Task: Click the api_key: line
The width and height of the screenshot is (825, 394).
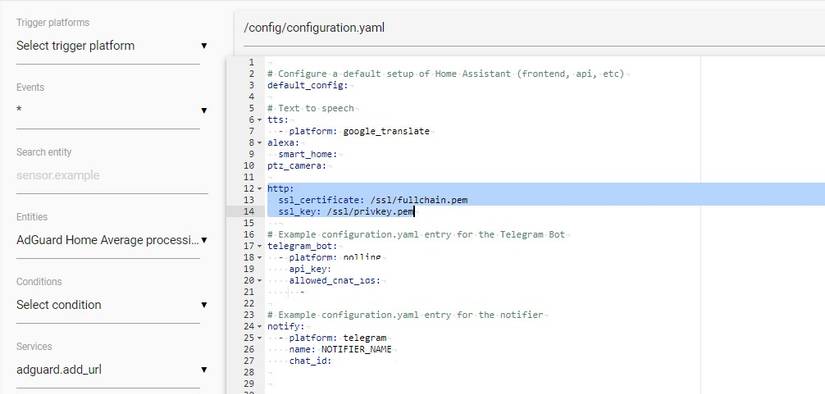Action: (x=310, y=269)
